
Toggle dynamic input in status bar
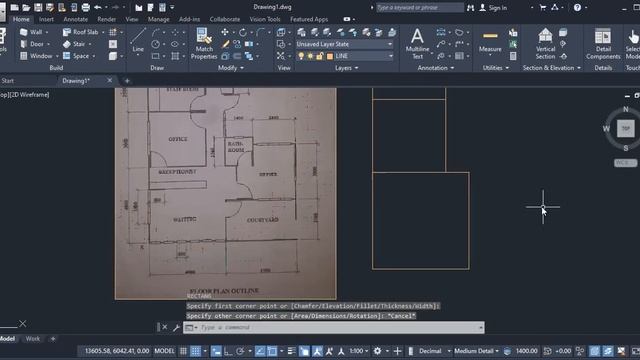click(x=216, y=351)
